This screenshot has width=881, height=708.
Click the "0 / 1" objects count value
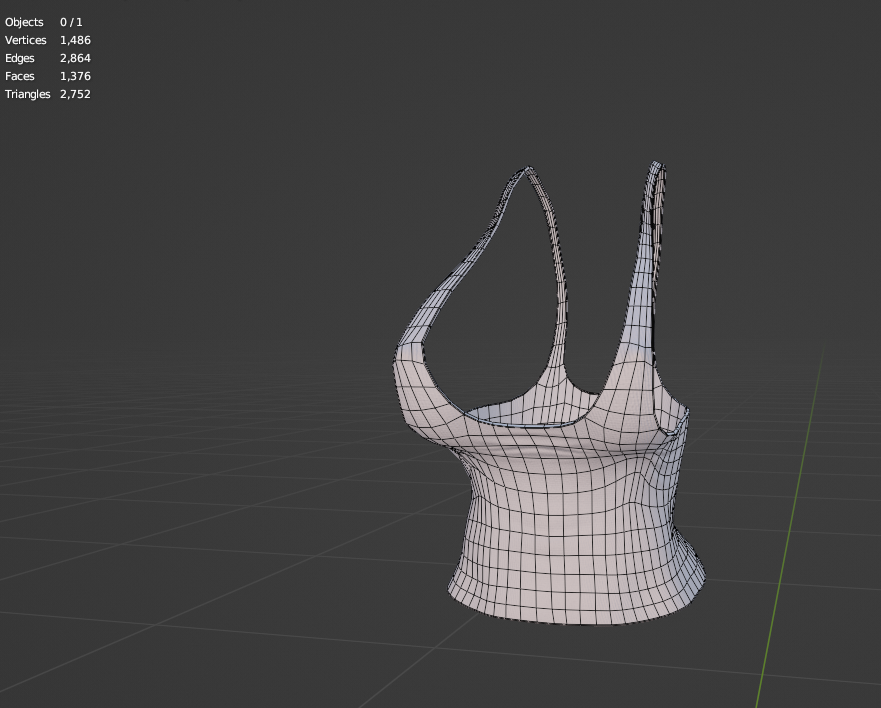[x=71, y=22]
